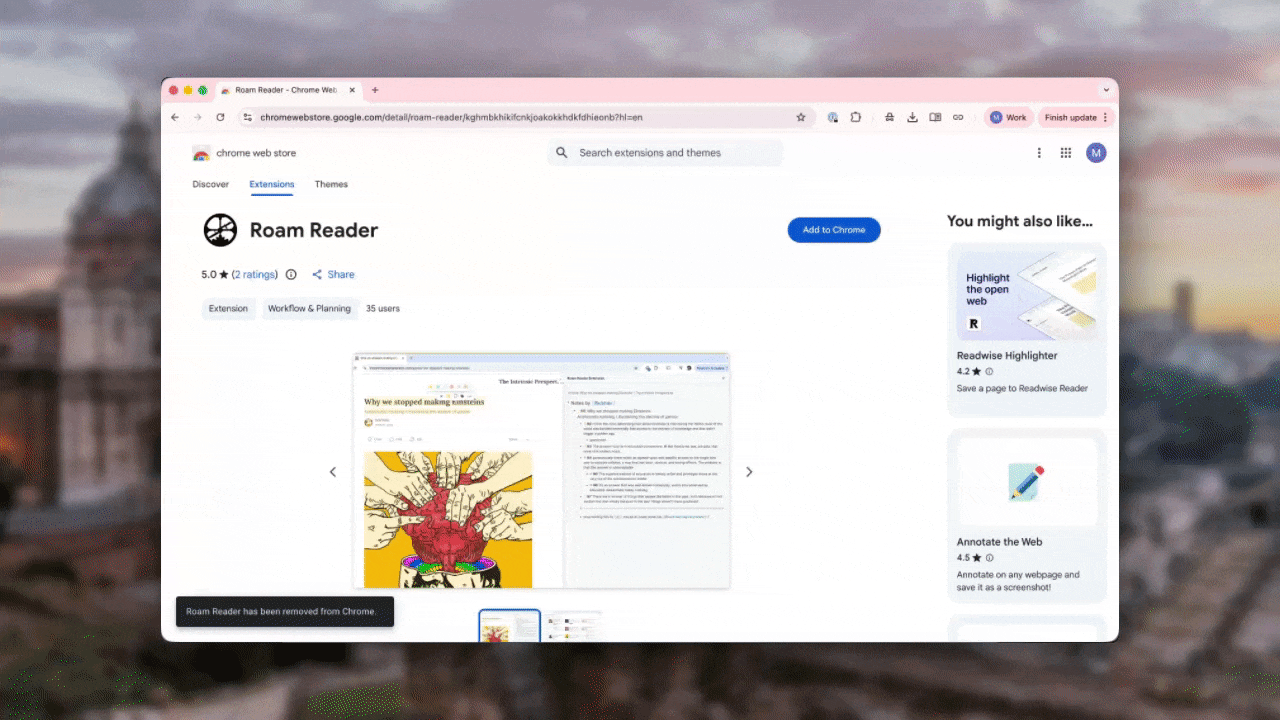Show next screenshot with right arrow
1280x720 pixels.
[749, 472]
